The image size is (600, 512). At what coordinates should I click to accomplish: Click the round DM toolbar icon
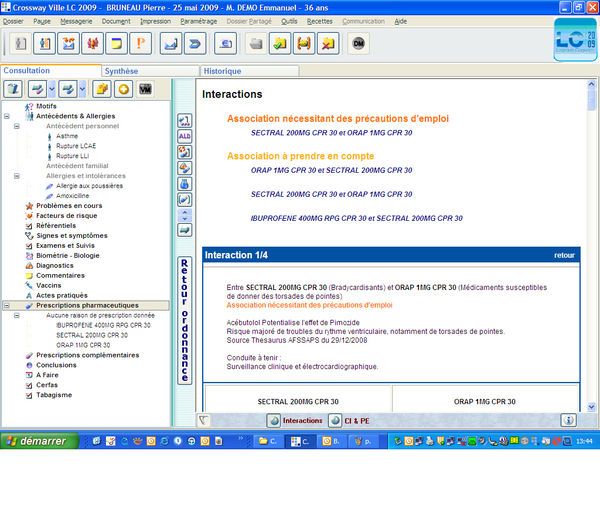pos(359,44)
